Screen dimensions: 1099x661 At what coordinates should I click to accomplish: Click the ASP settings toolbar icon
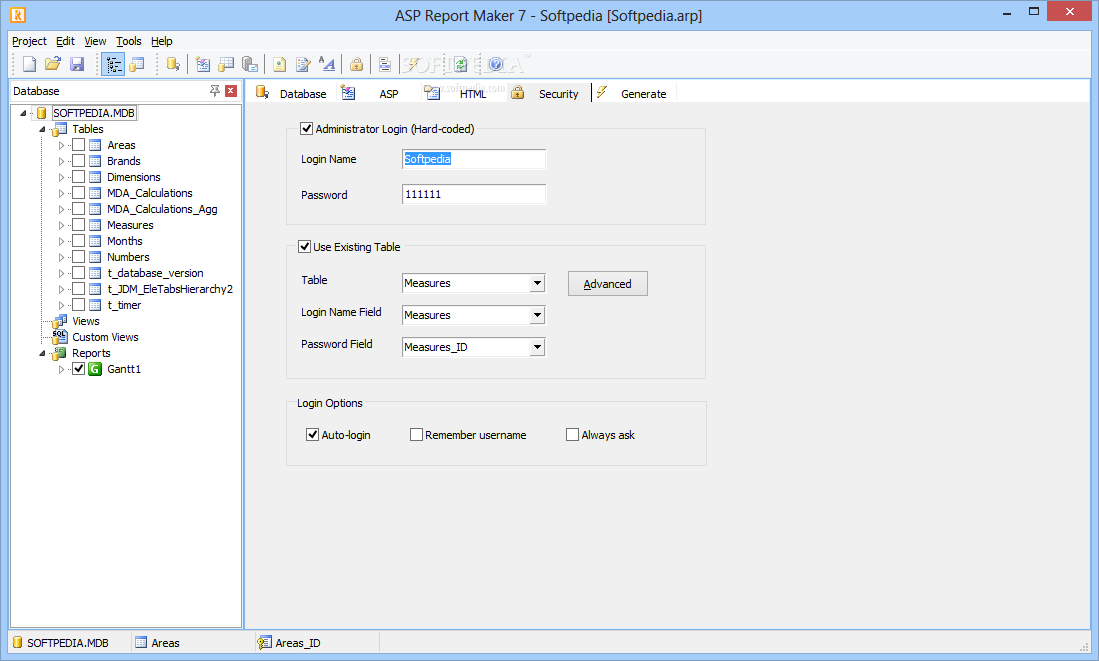[203, 64]
